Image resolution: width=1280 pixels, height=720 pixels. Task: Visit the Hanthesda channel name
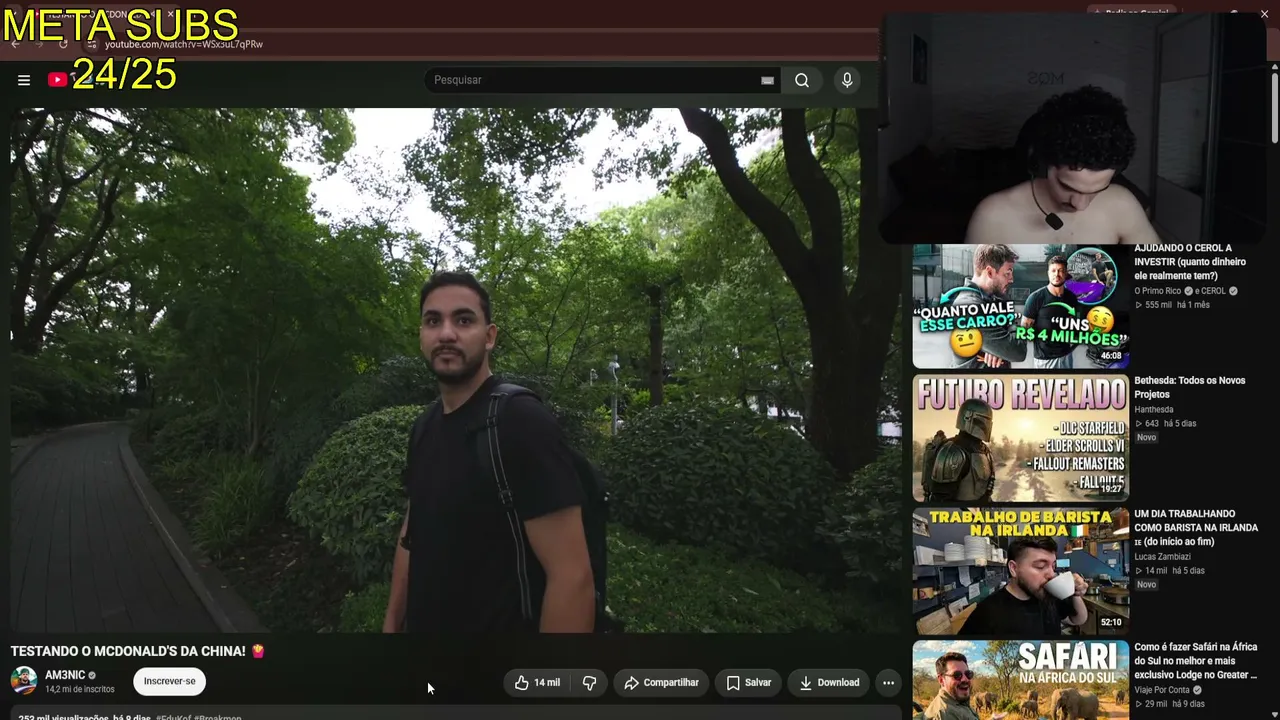[x=1154, y=409]
